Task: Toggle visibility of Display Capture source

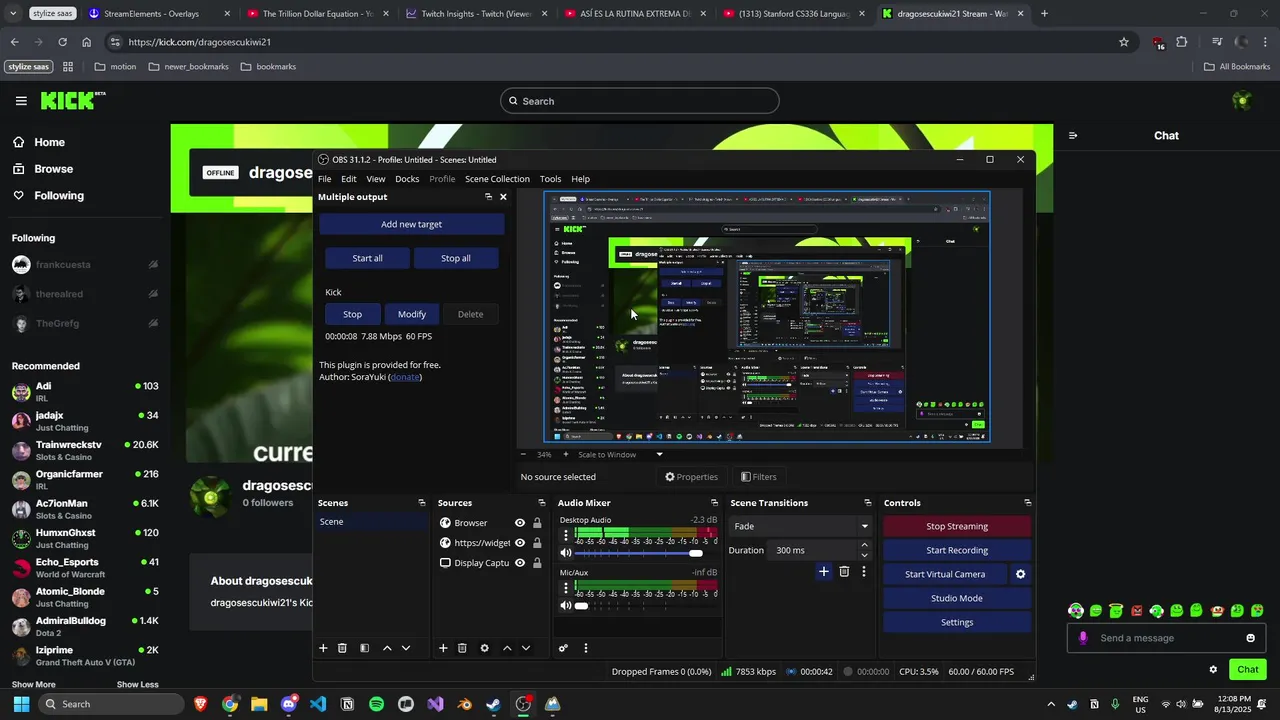Action: coord(520,563)
